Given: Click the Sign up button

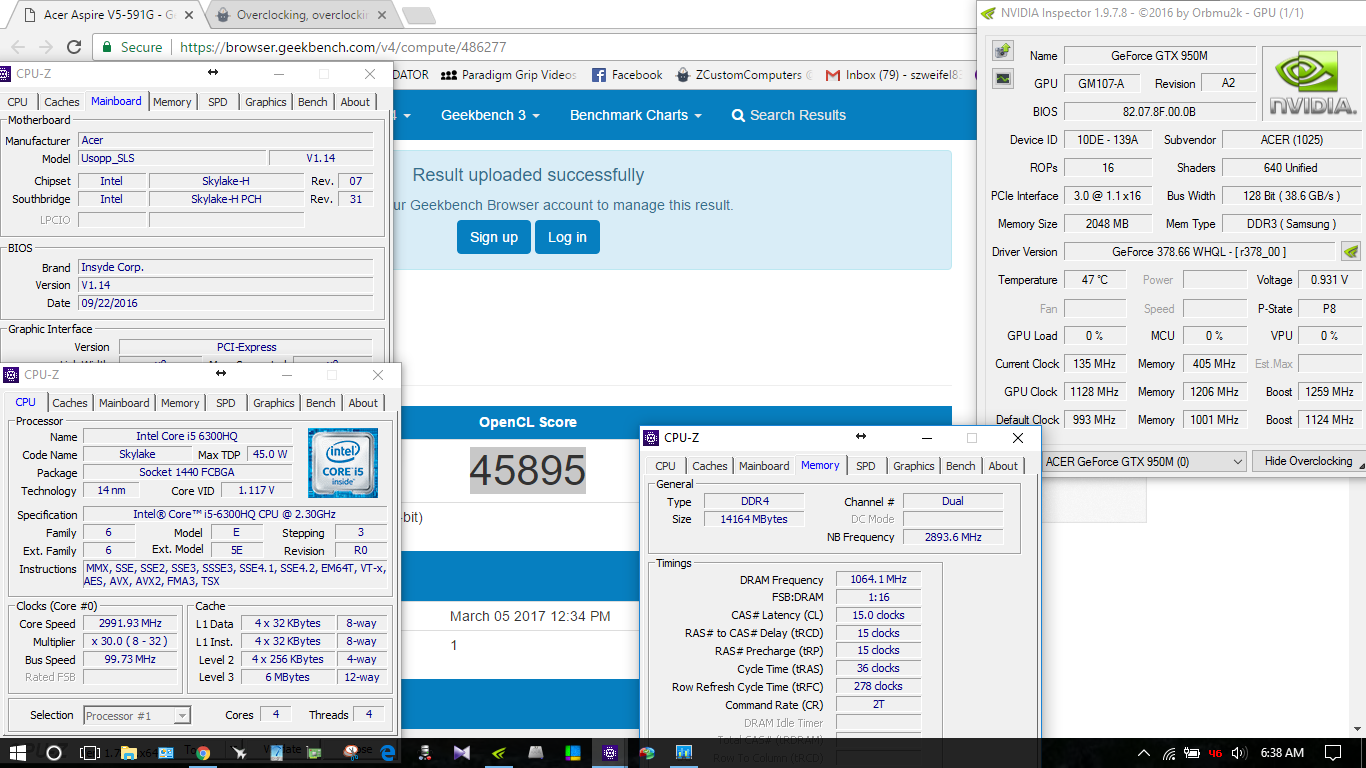Looking at the screenshot, I should click(494, 237).
